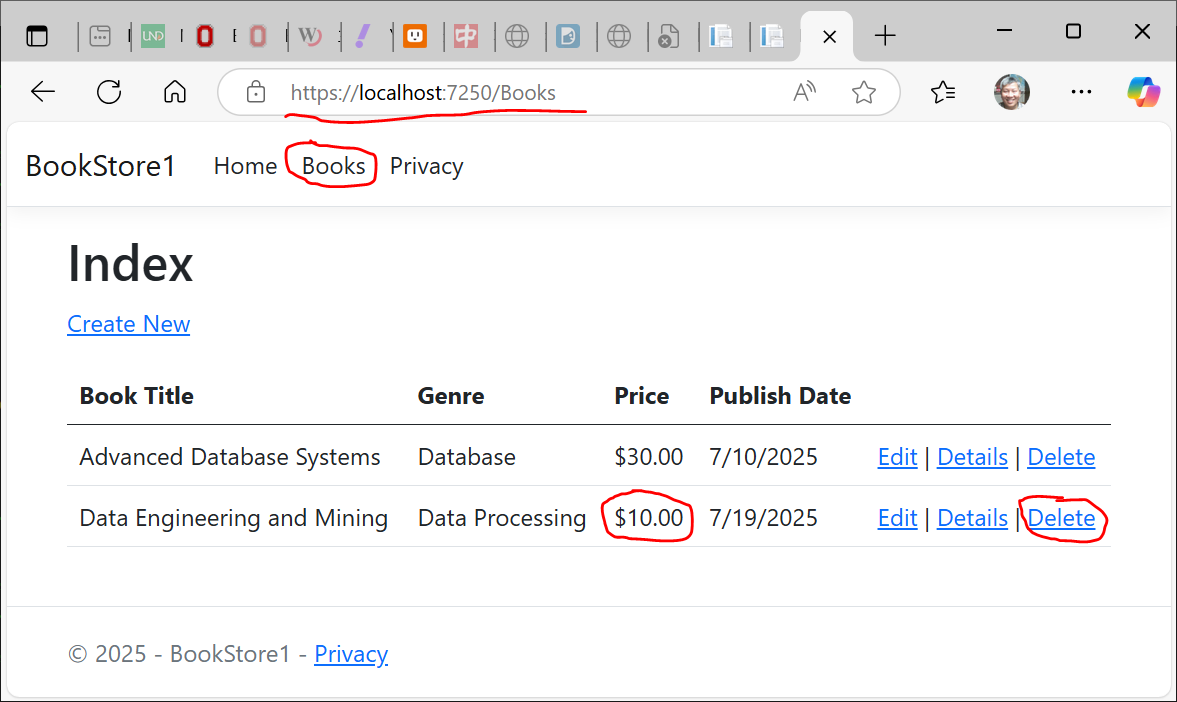Screen dimensions: 1177x702
Task: Click the $10.00 price cell
Action: click(x=649, y=517)
